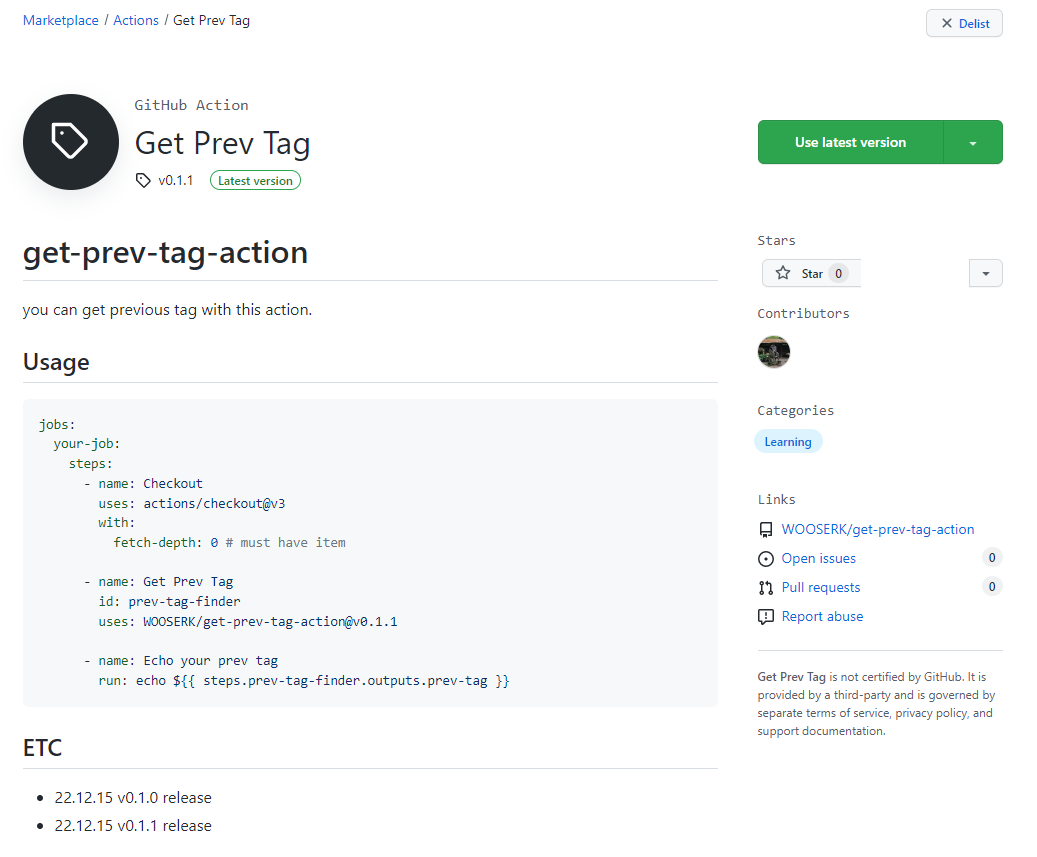1037x857 pixels.
Task: Click the 'you can get previous tag' description
Action: tap(167, 310)
